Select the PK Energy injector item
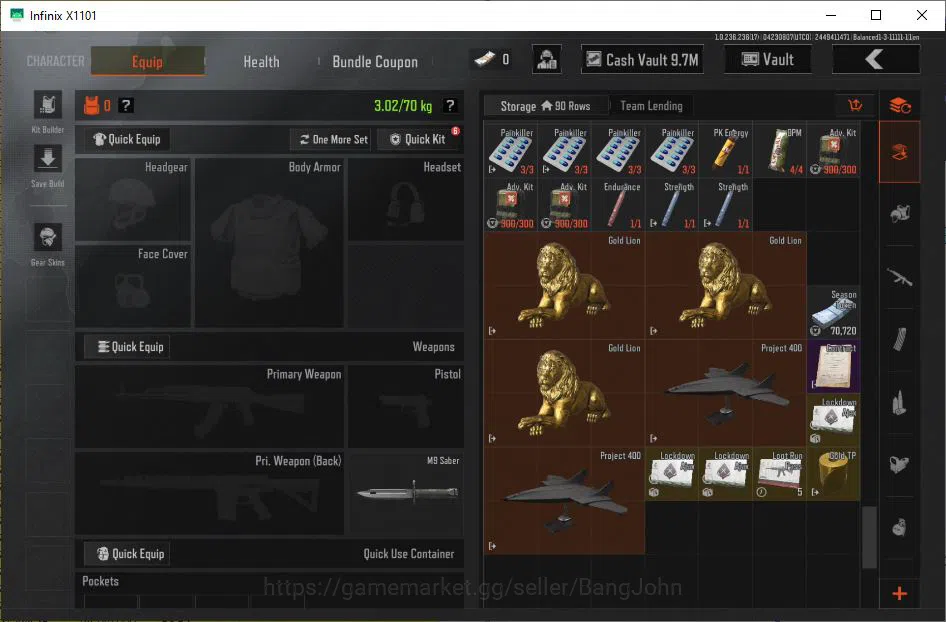Screen dimensions: 946x622 tap(726, 151)
